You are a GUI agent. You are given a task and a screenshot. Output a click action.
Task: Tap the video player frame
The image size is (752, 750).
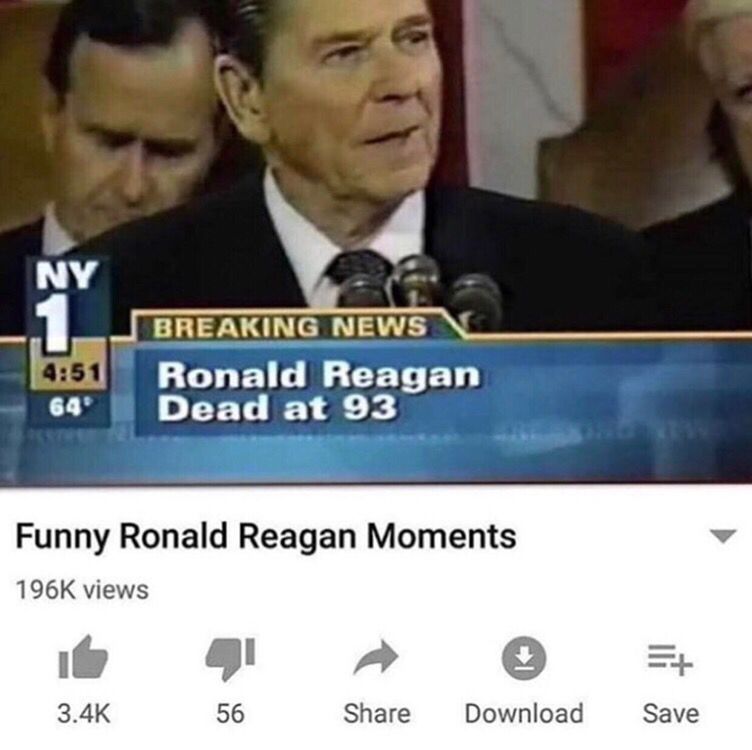coord(376,243)
